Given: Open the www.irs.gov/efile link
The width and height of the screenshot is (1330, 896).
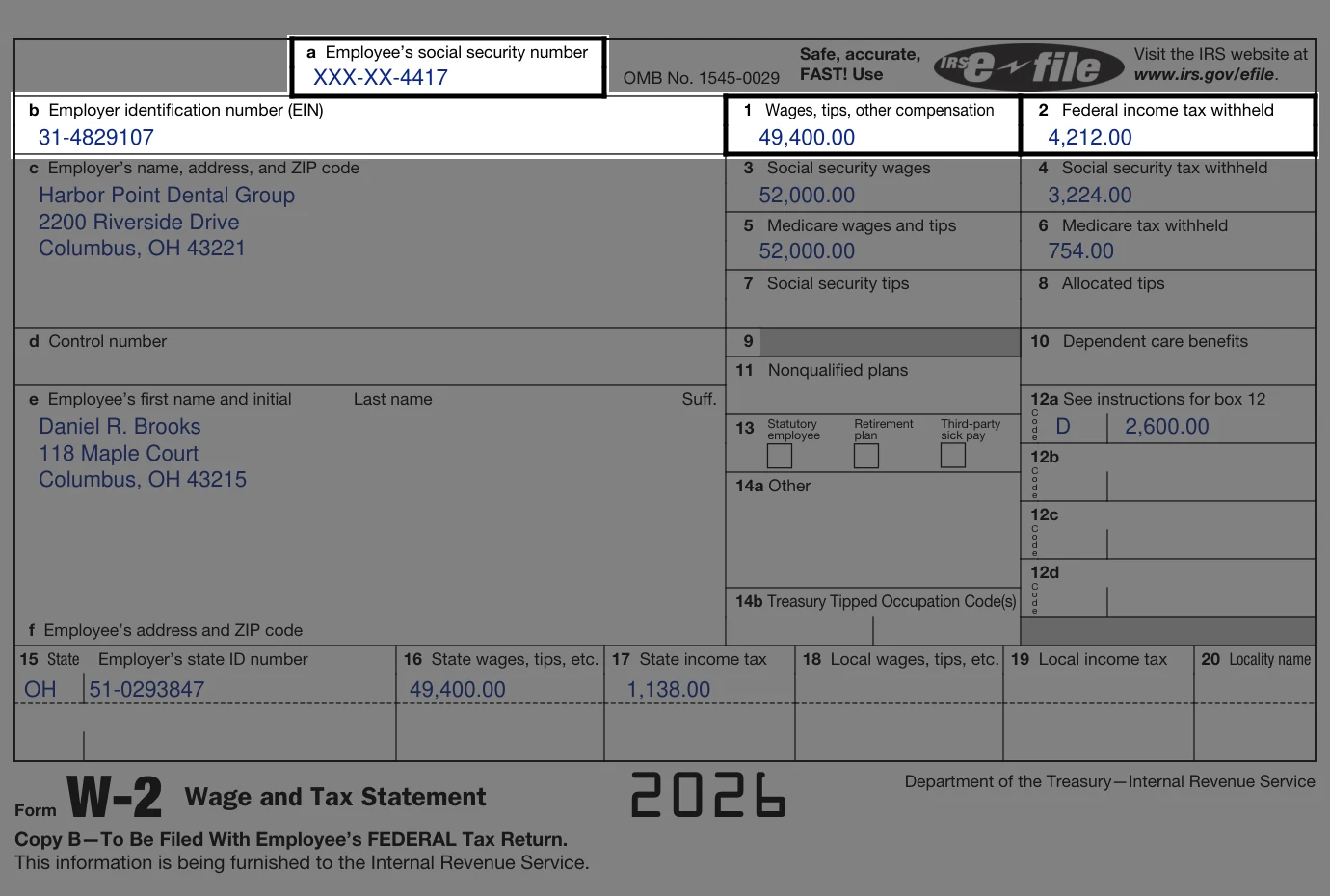Looking at the screenshot, I should click(1206, 74).
